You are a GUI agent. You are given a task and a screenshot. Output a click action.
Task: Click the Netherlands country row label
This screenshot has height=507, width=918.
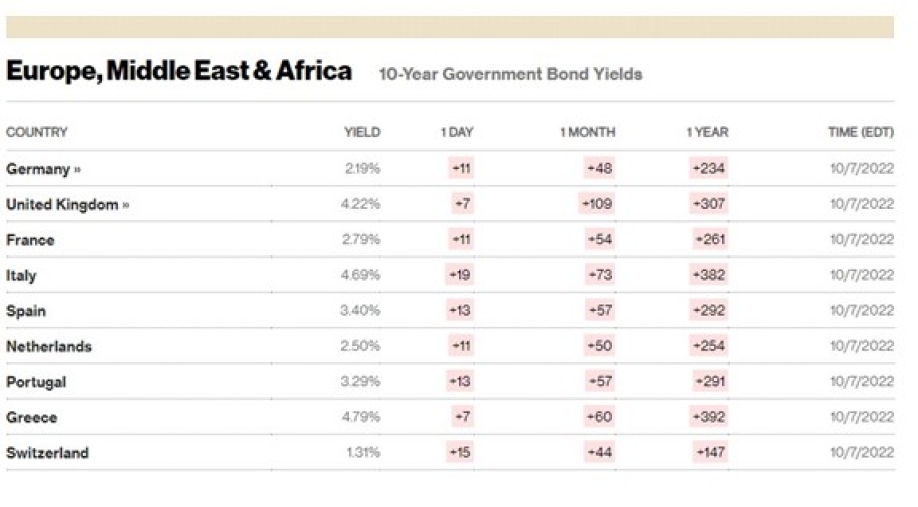point(49,346)
